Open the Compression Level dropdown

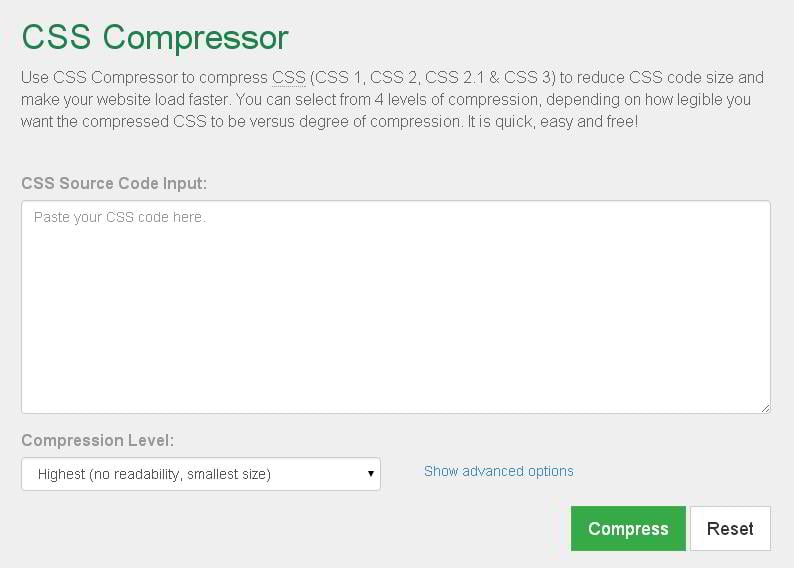click(200, 474)
